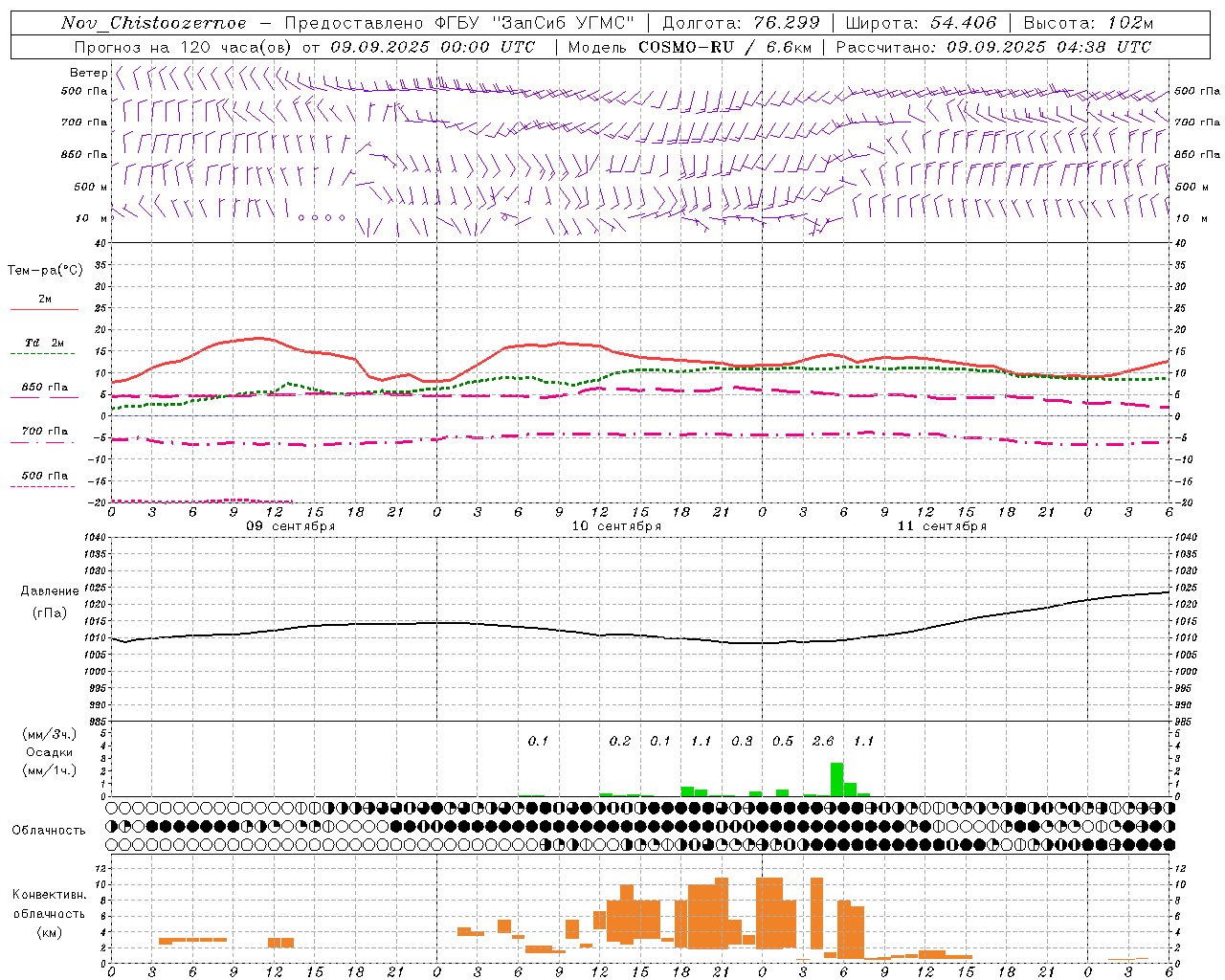
Task: Click the Осадки precipitation panel label
Action: pos(49,752)
